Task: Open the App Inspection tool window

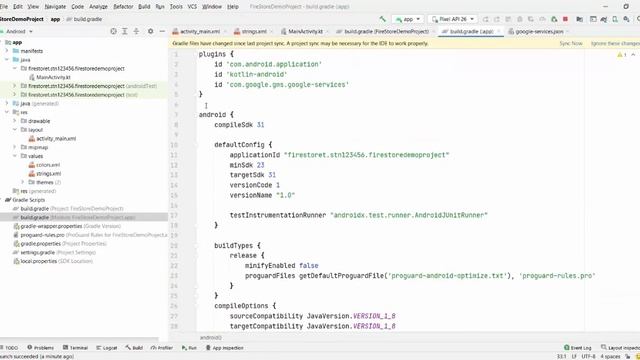Action: (x=224, y=348)
